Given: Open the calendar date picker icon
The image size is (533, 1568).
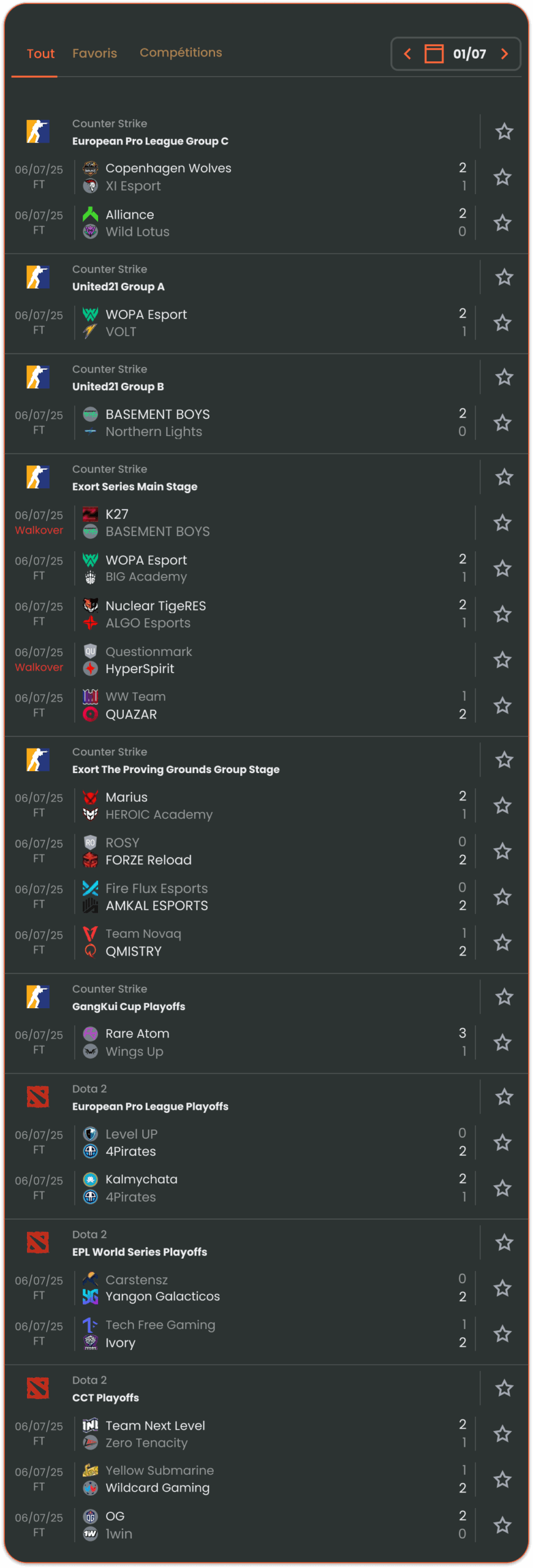Looking at the screenshot, I should click(434, 54).
